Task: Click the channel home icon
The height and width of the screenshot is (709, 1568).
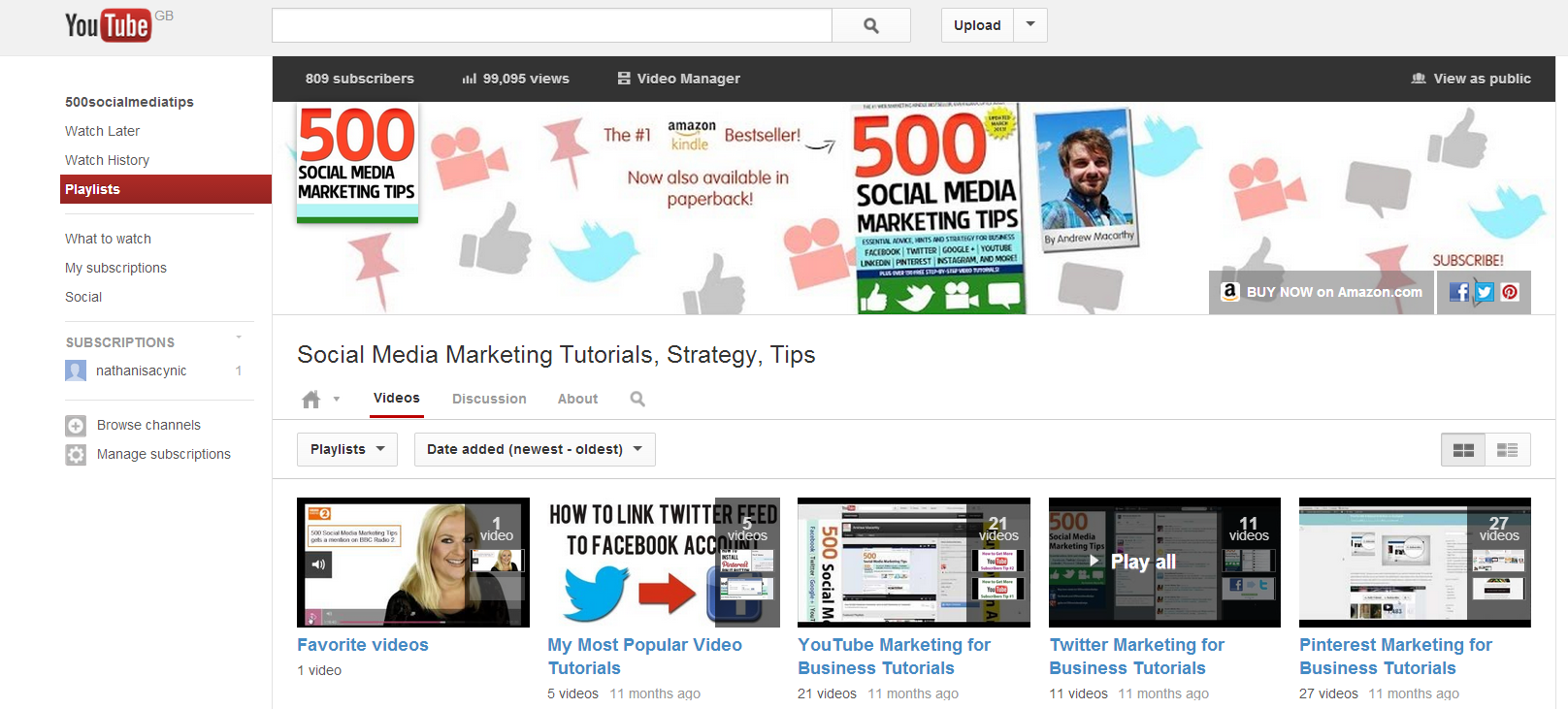Action: coord(310,400)
